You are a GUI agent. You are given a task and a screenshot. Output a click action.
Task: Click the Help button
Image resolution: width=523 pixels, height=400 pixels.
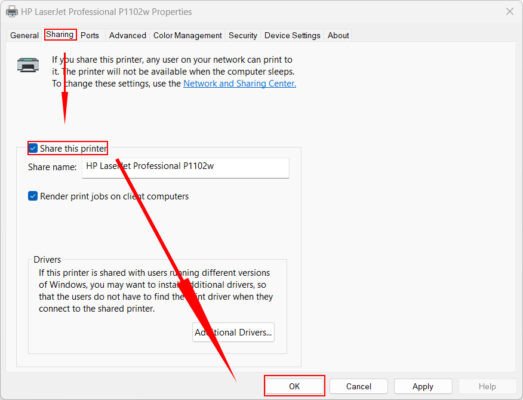pyautogui.click(x=487, y=386)
